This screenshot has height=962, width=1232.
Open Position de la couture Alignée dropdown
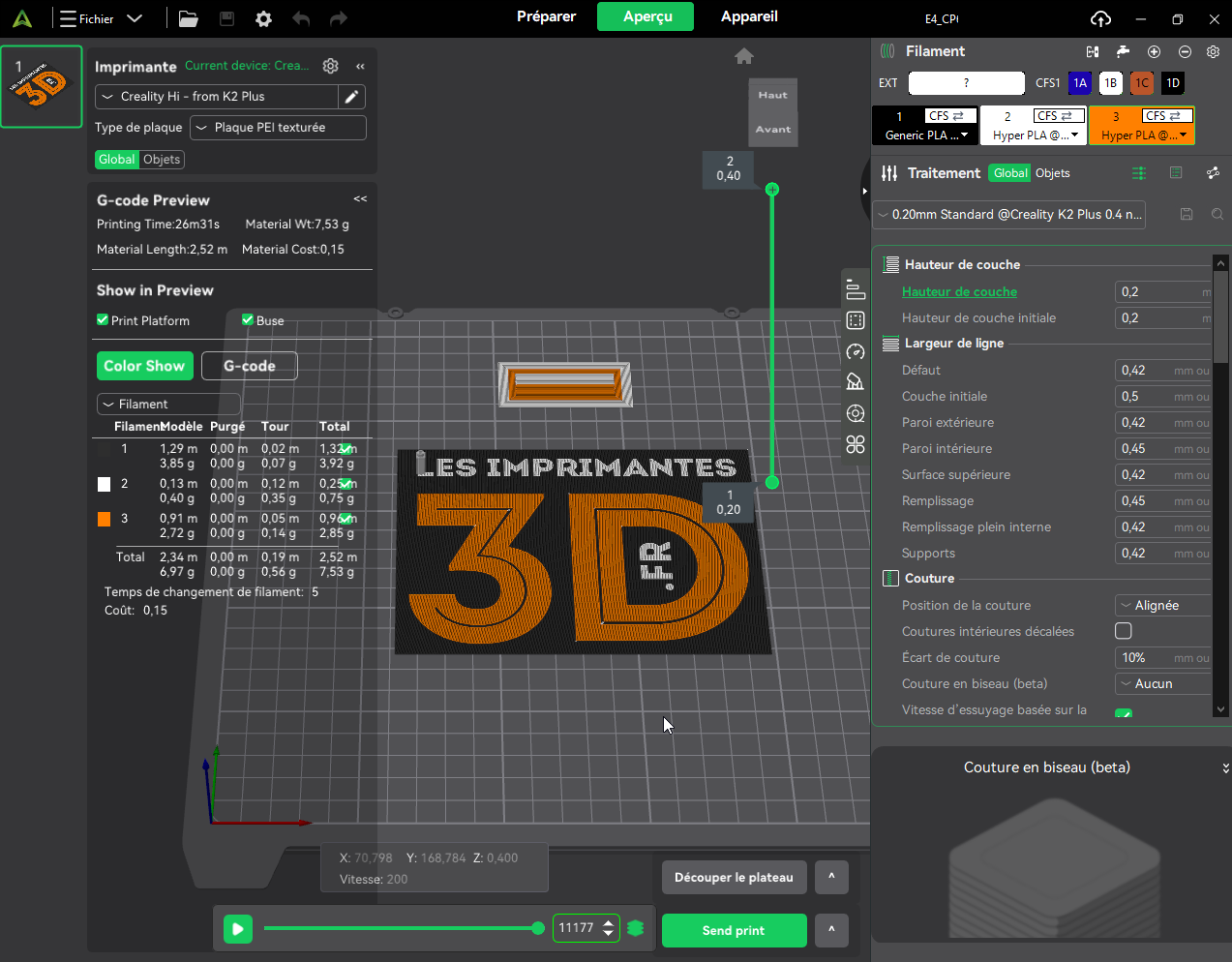(x=1163, y=606)
